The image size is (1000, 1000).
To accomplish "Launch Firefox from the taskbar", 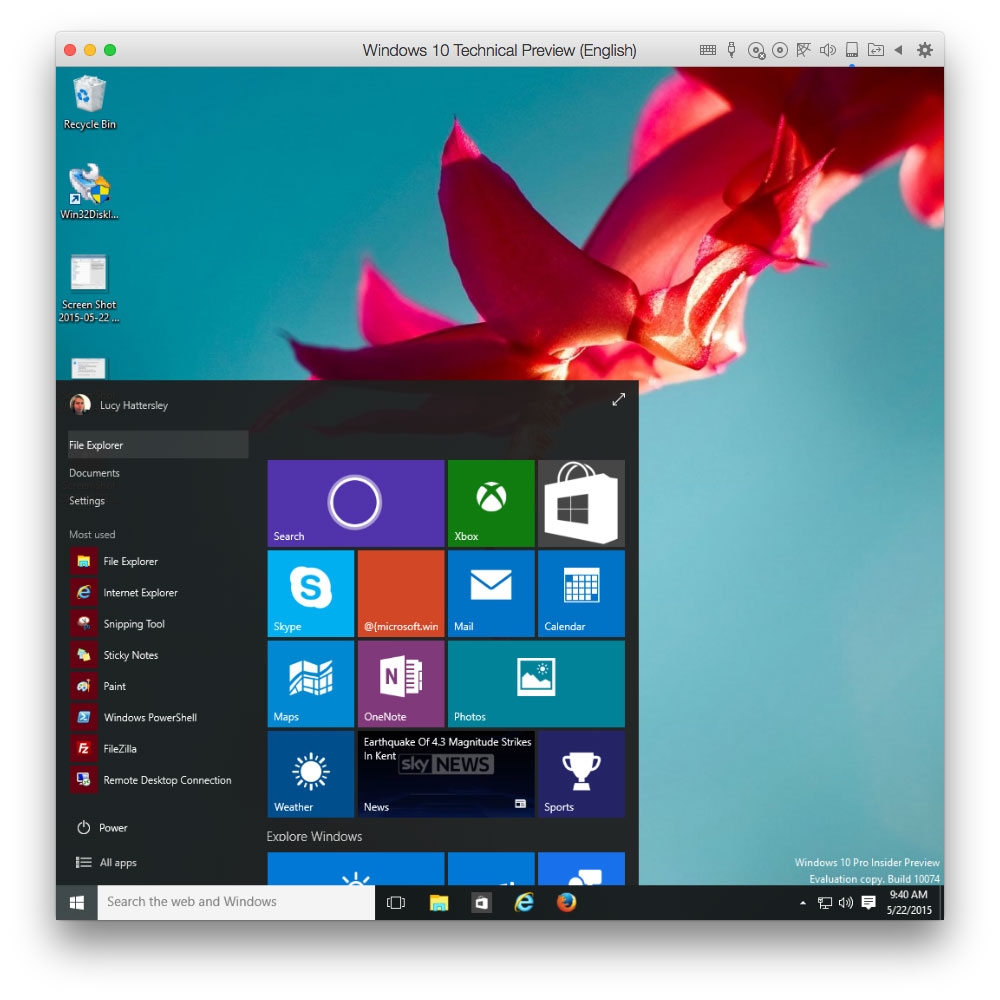I will click(566, 902).
